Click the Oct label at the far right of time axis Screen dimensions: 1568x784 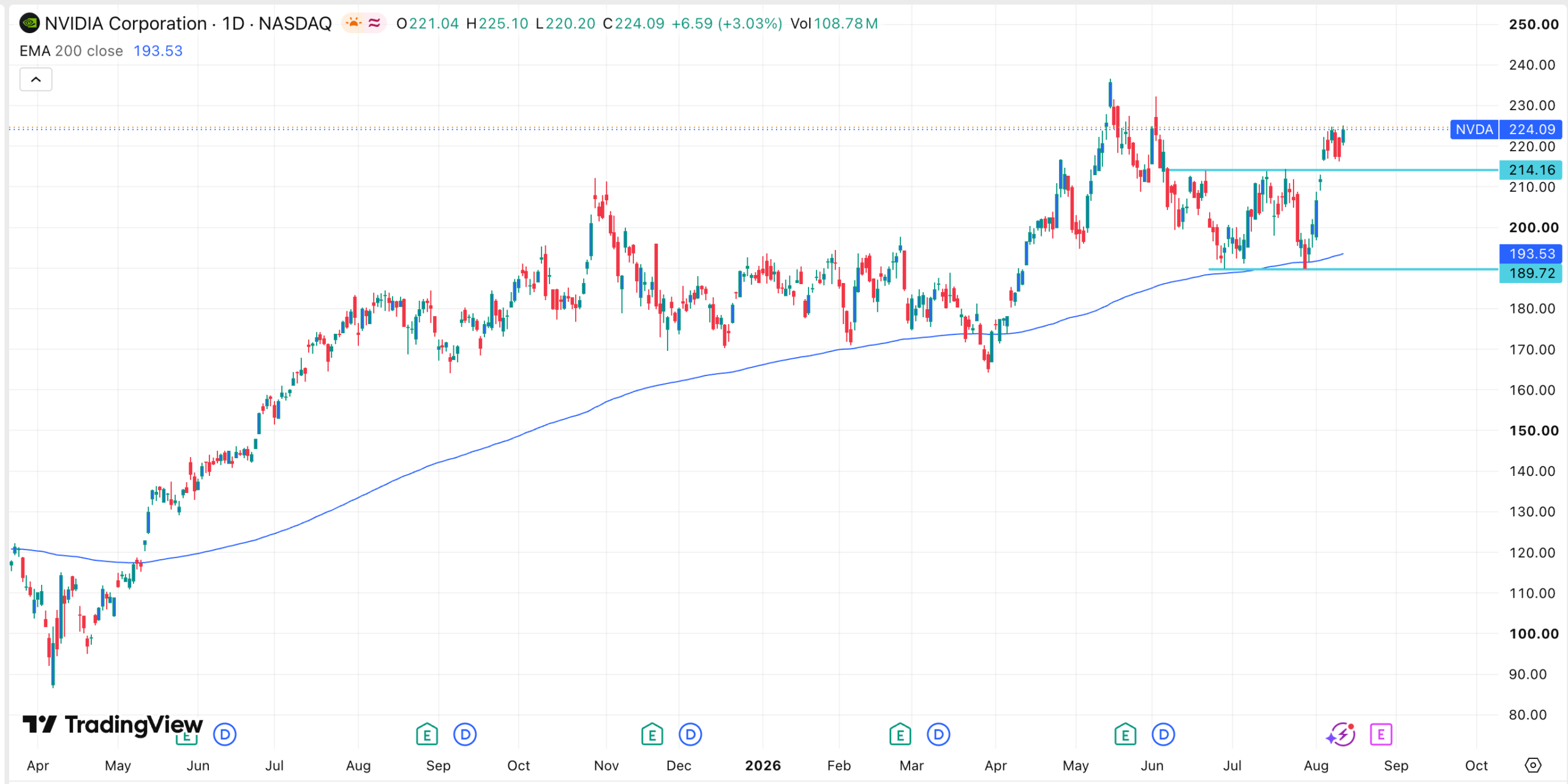[x=1476, y=766]
